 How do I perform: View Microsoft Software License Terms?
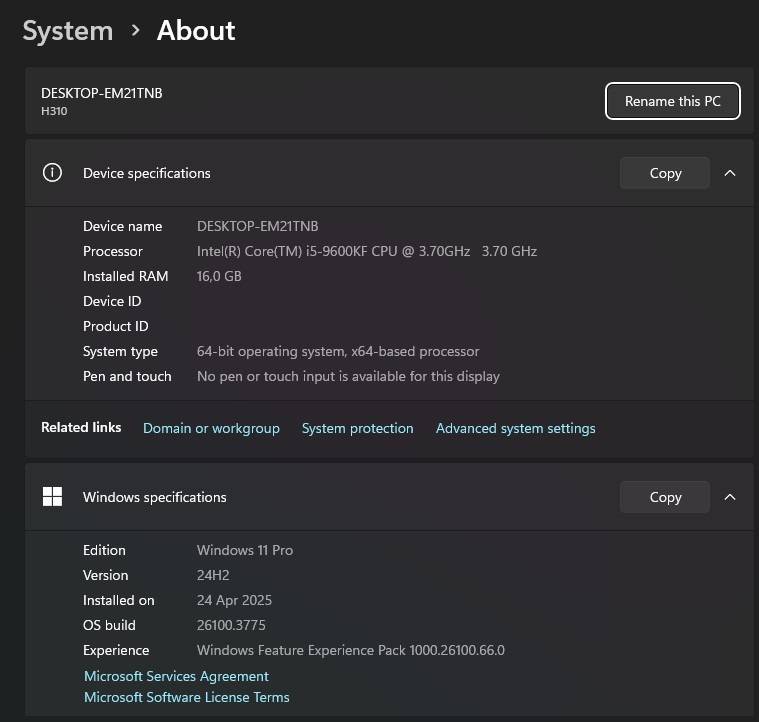click(x=186, y=697)
